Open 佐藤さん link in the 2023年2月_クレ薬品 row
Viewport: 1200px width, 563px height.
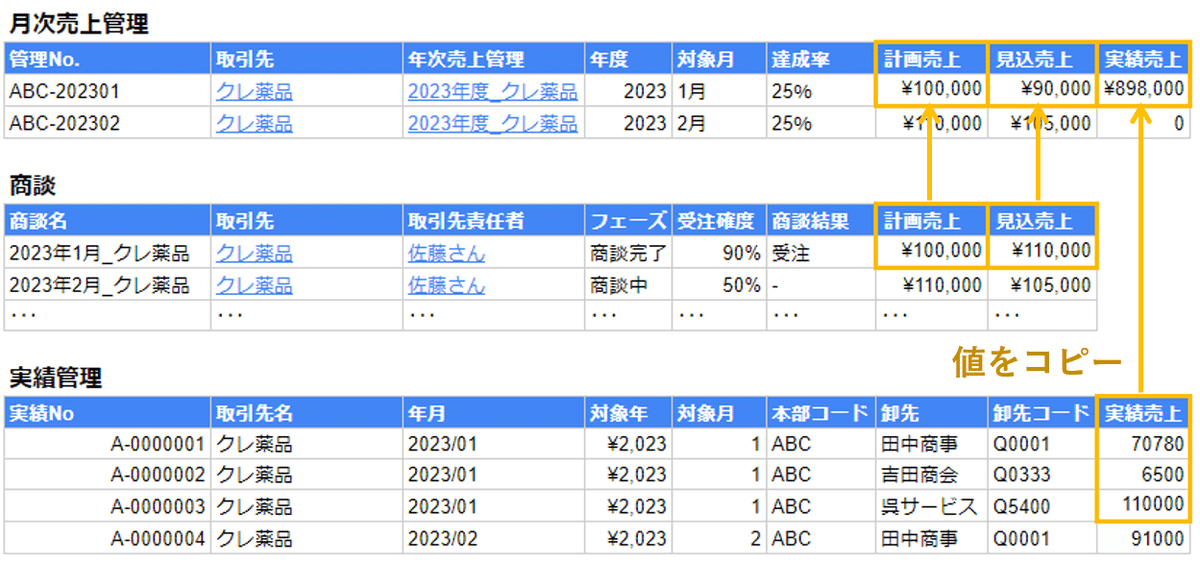(446, 286)
